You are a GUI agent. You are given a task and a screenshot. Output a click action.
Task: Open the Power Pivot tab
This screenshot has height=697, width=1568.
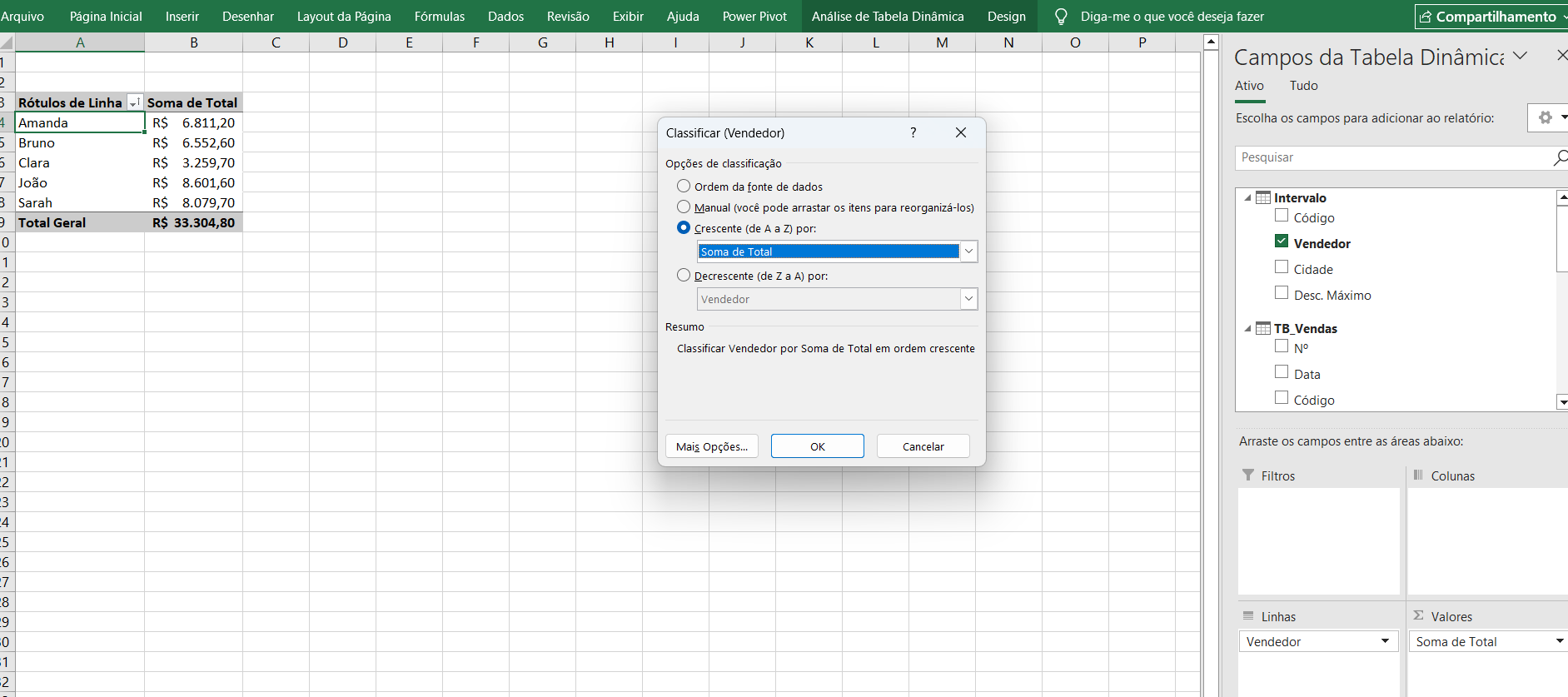click(754, 17)
